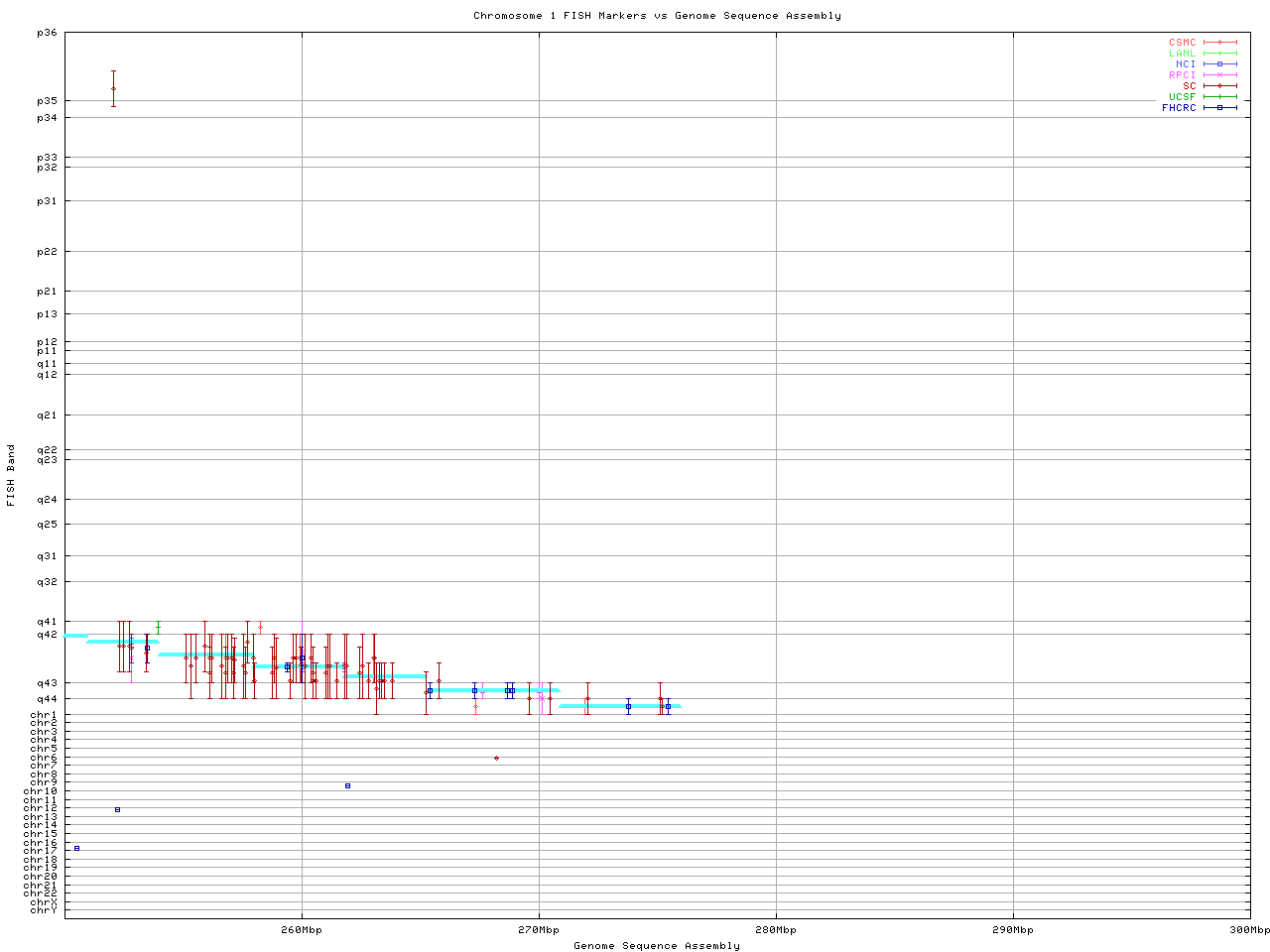
Task: Click the RPCI legend marker symbol
Action: point(1220,75)
